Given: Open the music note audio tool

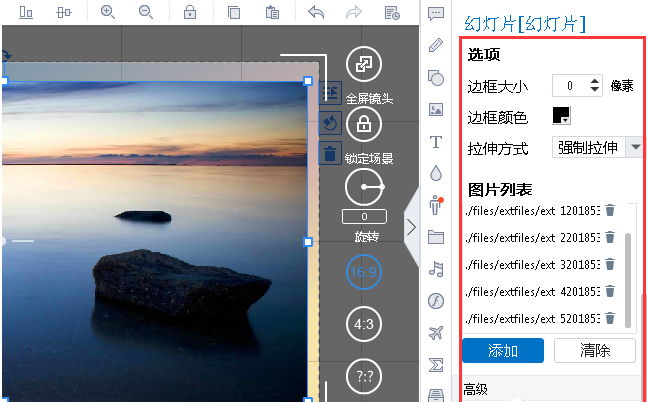Looking at the screenshot, I should tap(436, 269).
